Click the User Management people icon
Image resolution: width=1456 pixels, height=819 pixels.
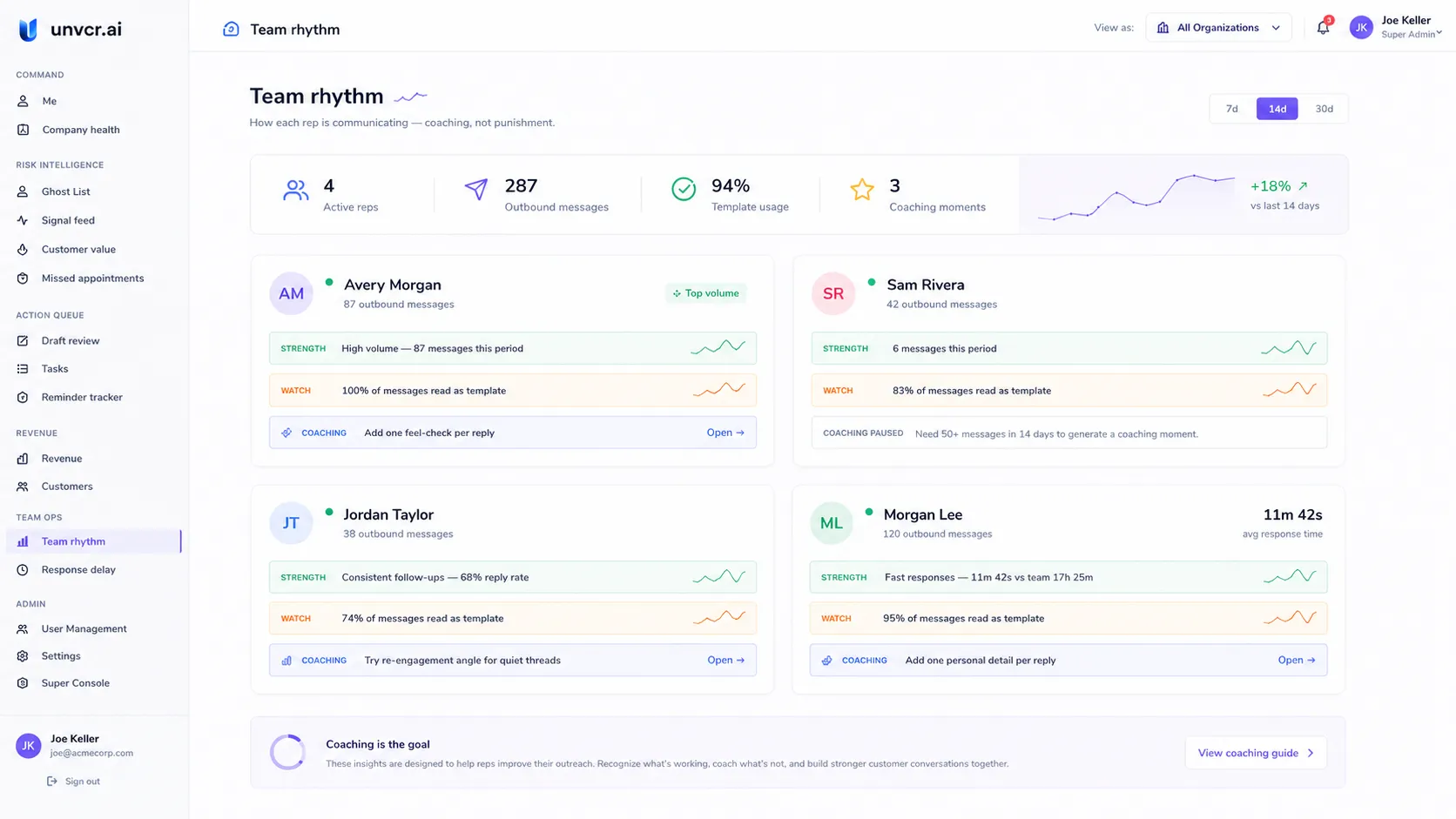23,628
